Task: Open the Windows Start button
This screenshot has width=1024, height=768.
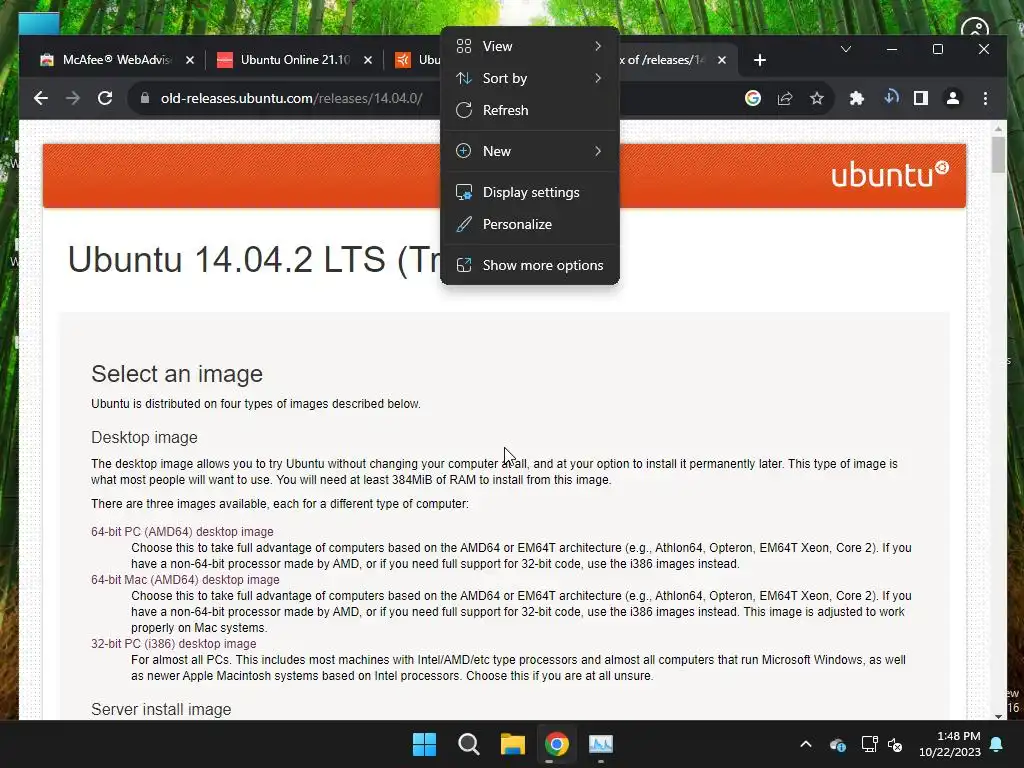Action: [424, 744]
